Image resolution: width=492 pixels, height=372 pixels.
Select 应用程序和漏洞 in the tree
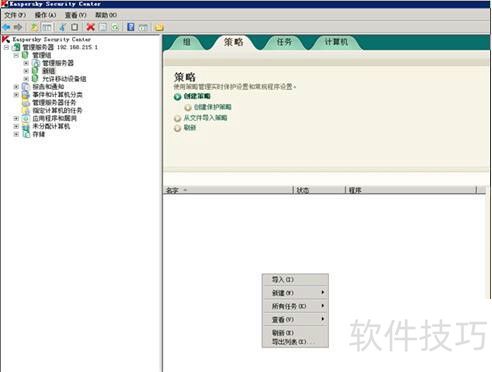click(x=54, y=118)
